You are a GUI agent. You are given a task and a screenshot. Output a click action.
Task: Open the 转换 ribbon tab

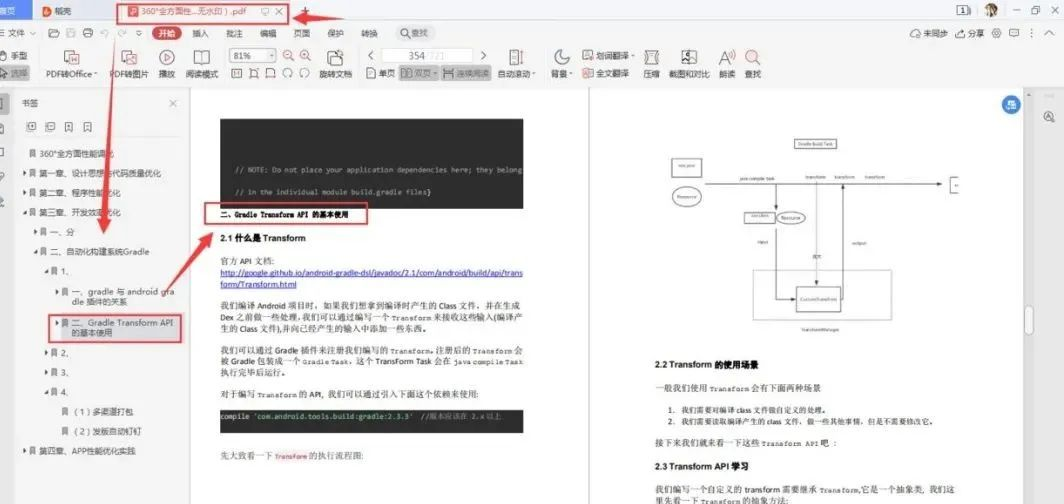369,33
